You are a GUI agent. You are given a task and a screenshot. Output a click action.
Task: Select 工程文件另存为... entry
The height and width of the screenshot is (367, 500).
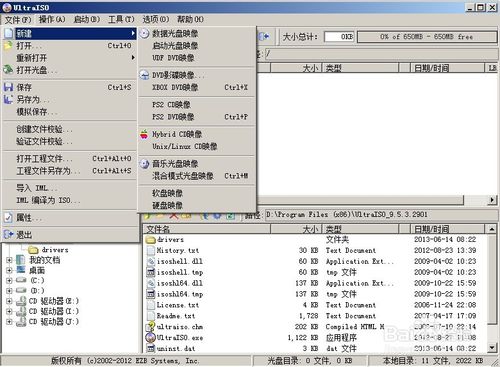click(70, 171)
